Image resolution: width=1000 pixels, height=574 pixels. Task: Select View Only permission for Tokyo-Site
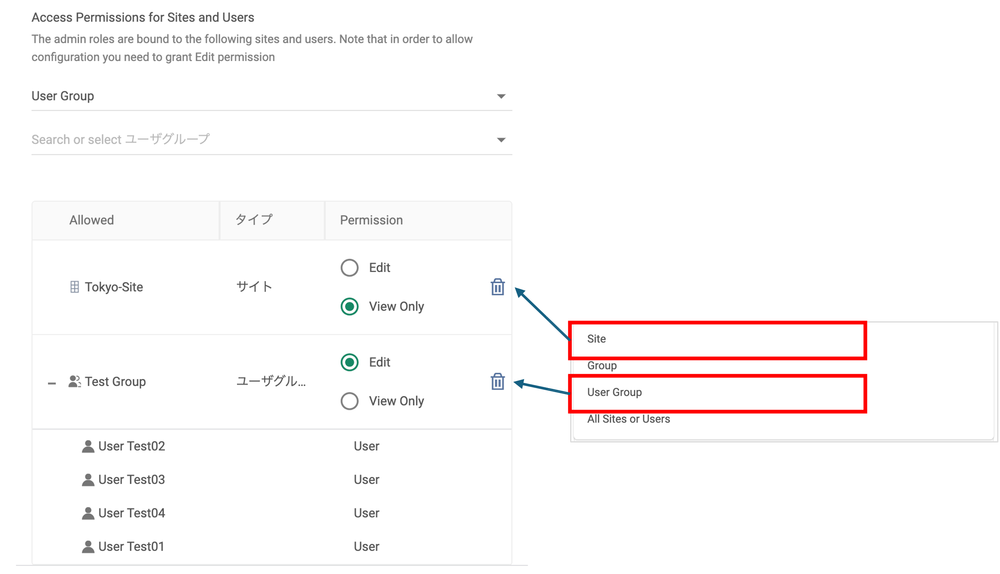coord(349,307)
